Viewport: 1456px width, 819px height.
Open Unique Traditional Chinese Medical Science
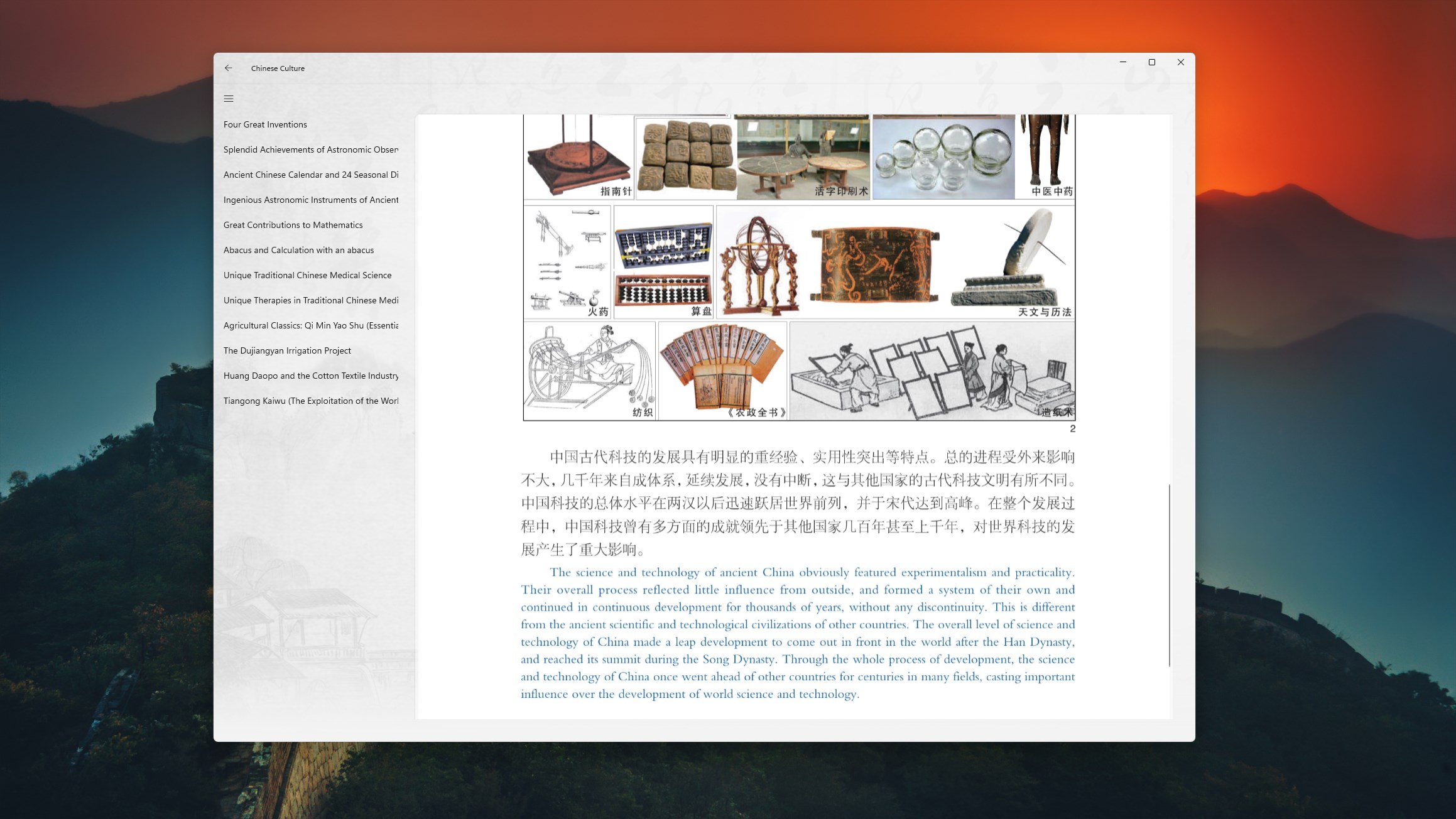click(307, 275)
